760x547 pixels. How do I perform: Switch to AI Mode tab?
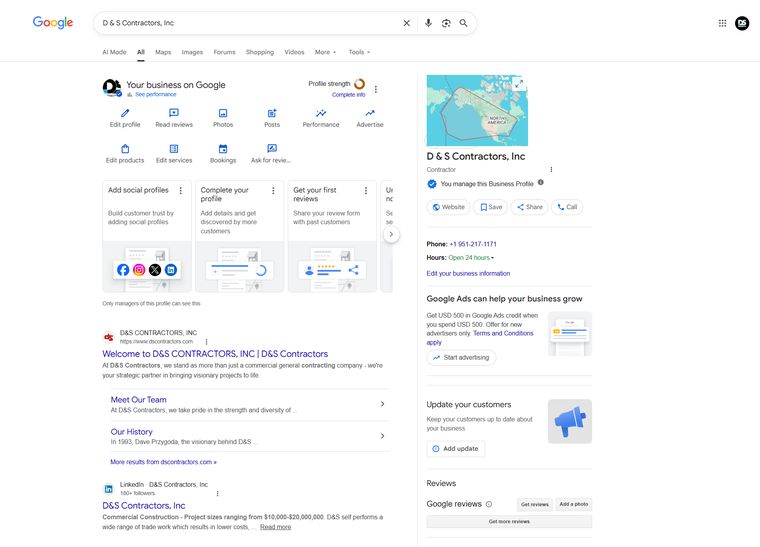point(114,52)
